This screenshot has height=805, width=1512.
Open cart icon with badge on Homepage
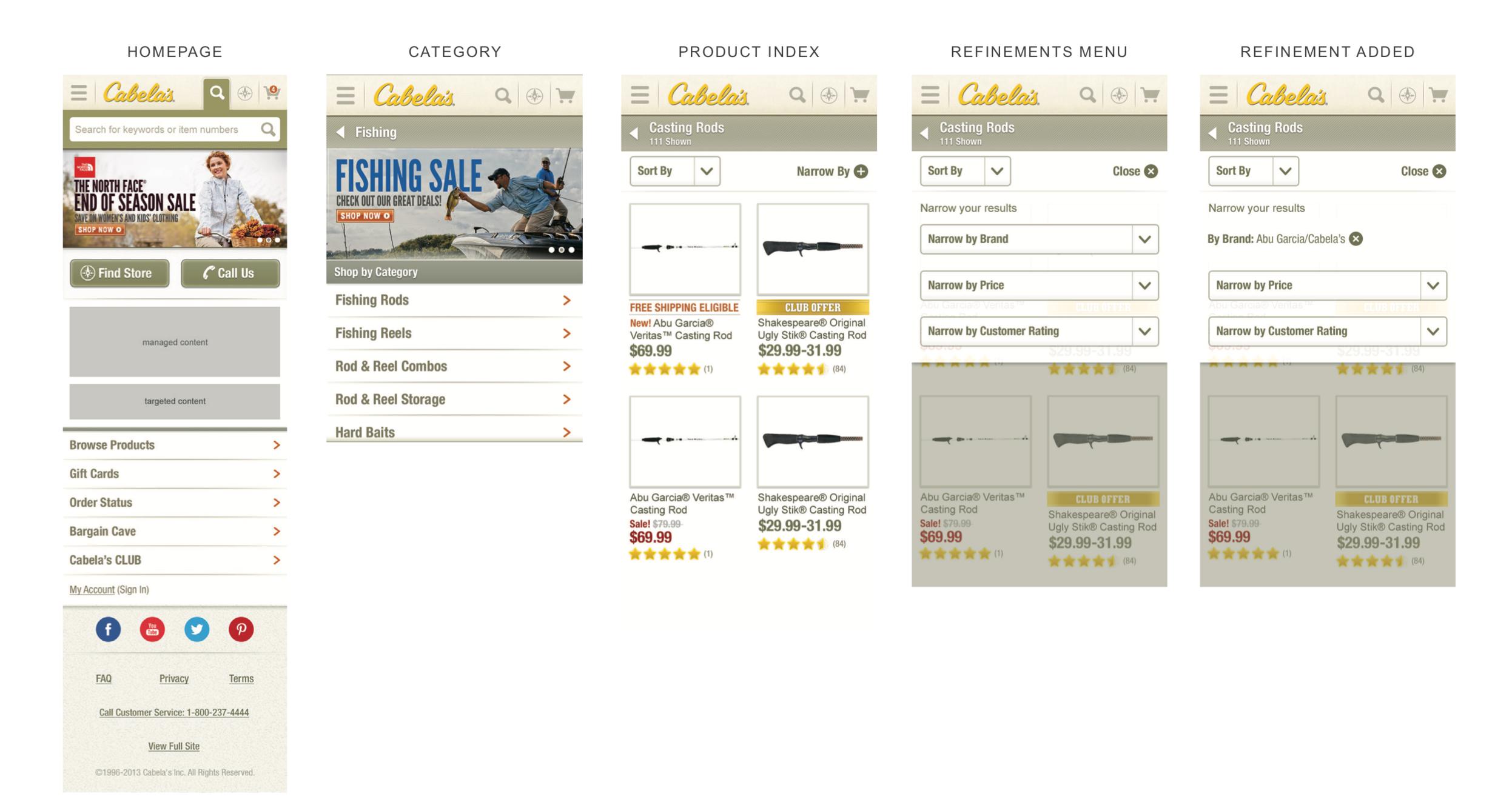click(x=272, y=92)
